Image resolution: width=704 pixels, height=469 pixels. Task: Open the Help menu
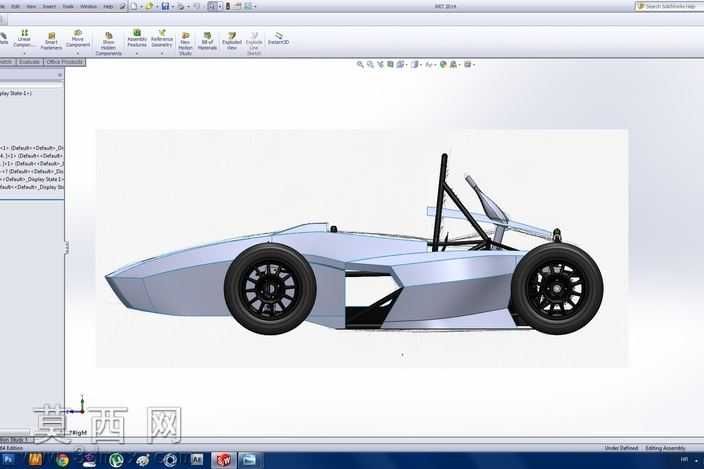pos(108,6)
